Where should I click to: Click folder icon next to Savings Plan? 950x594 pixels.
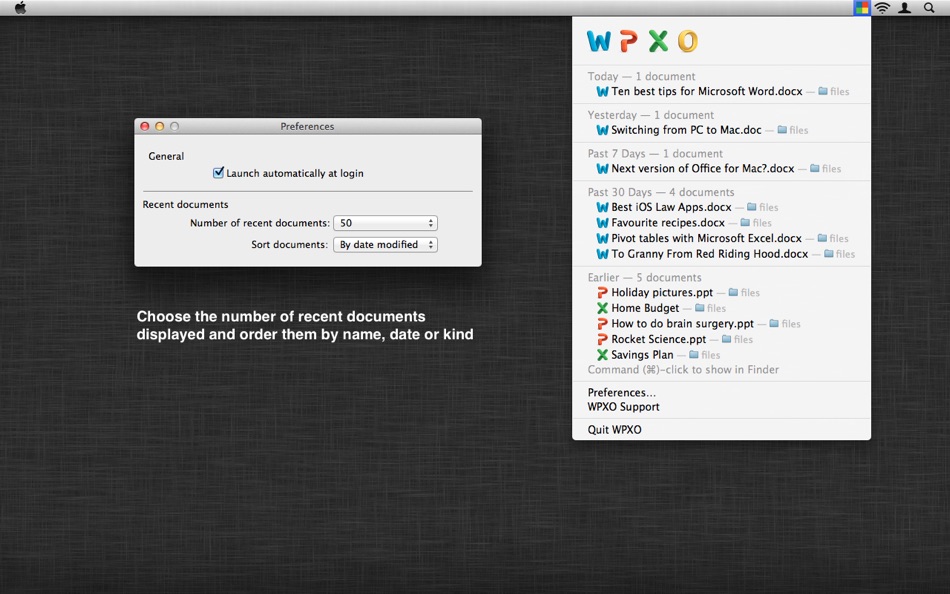point(694,355)
